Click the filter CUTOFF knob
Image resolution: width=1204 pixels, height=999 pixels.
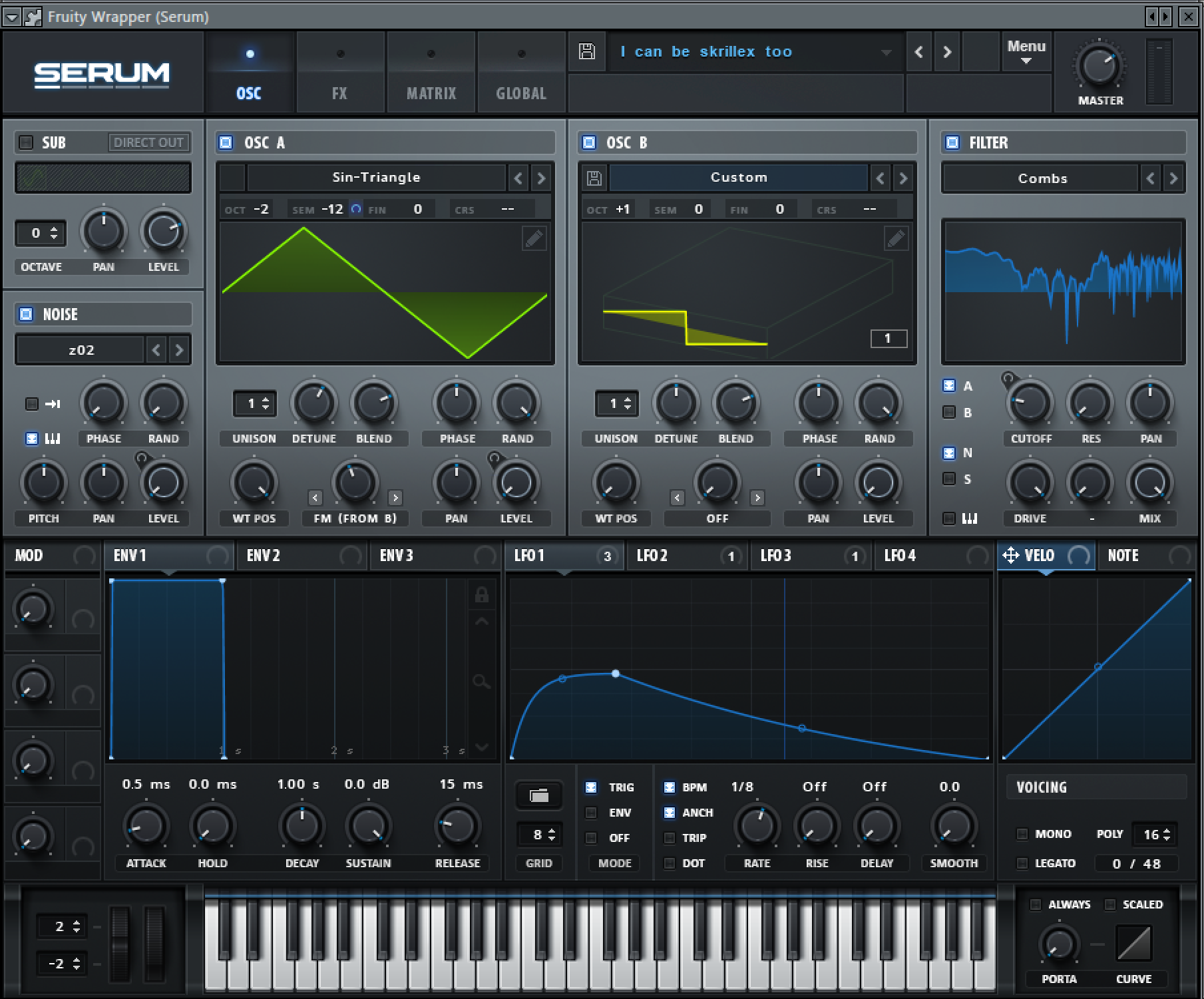point(1030,403)
